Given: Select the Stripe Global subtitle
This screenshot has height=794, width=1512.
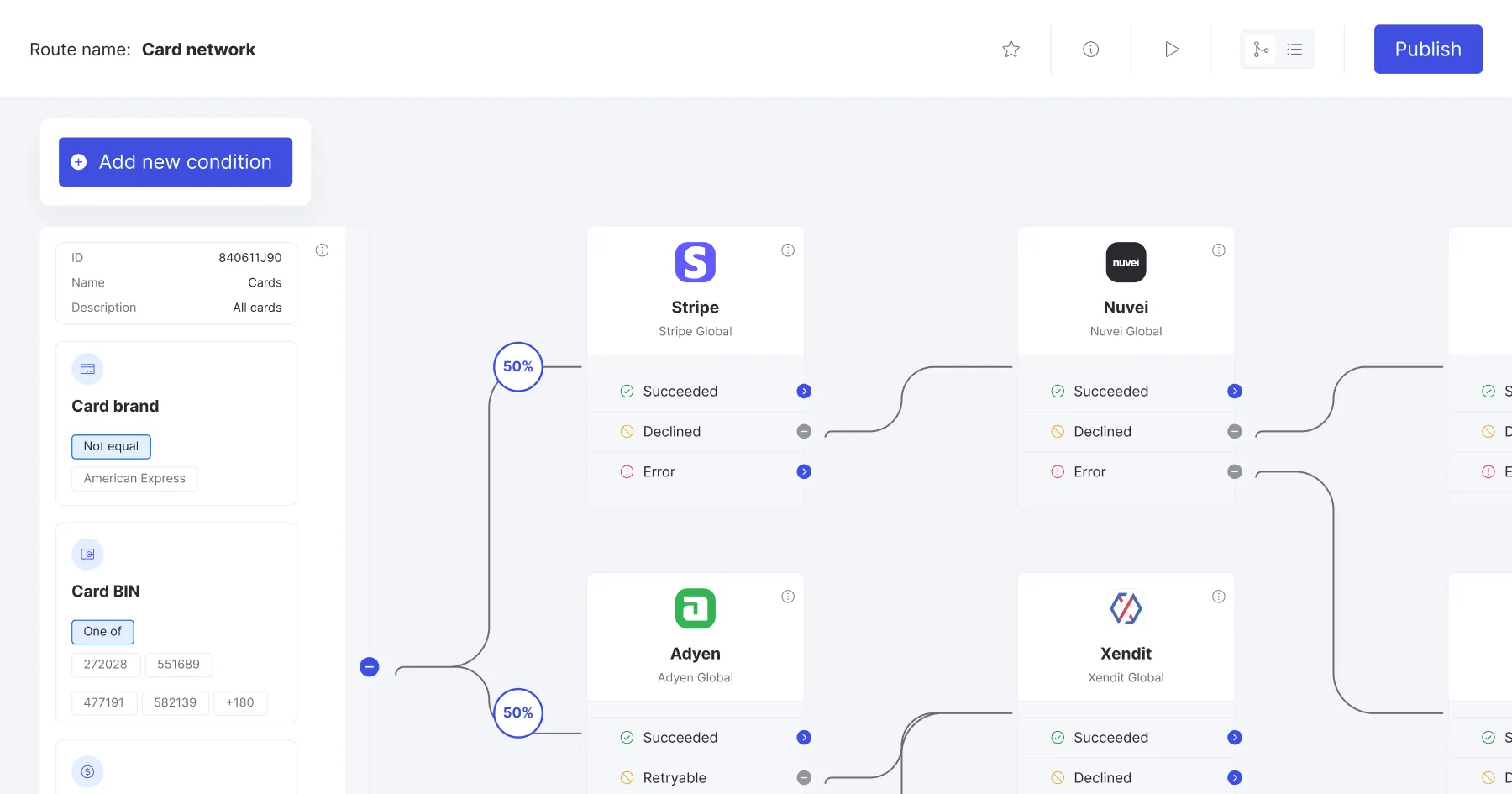Looking at the screenshot, I should click(696, 332).
